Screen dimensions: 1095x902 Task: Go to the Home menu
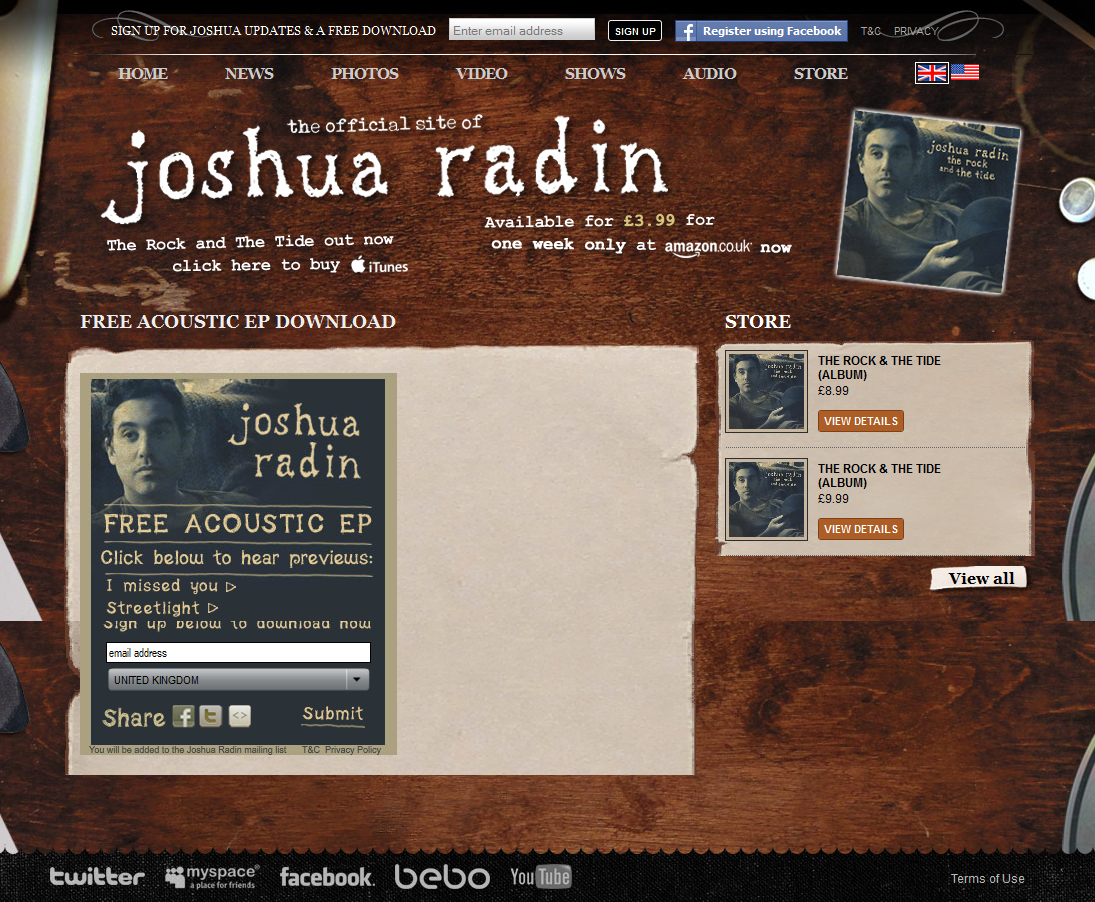click(142, 73)
